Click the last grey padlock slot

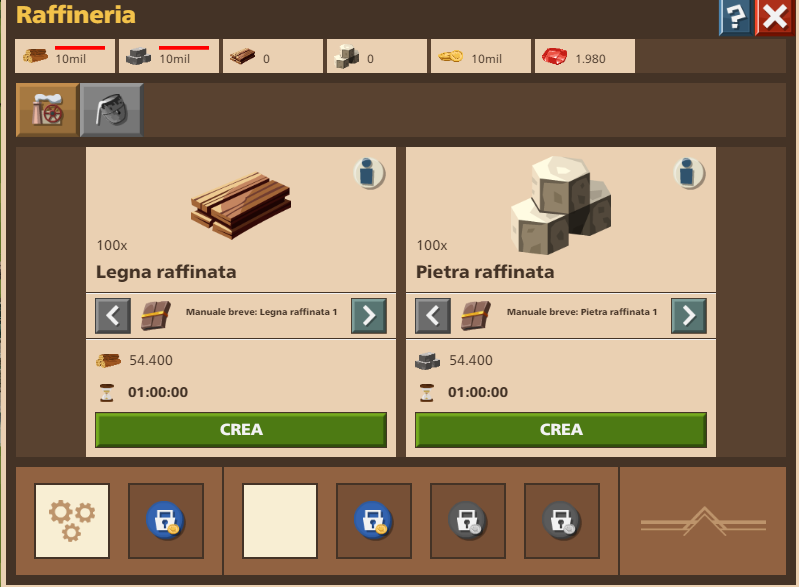[x=562, y=521]
